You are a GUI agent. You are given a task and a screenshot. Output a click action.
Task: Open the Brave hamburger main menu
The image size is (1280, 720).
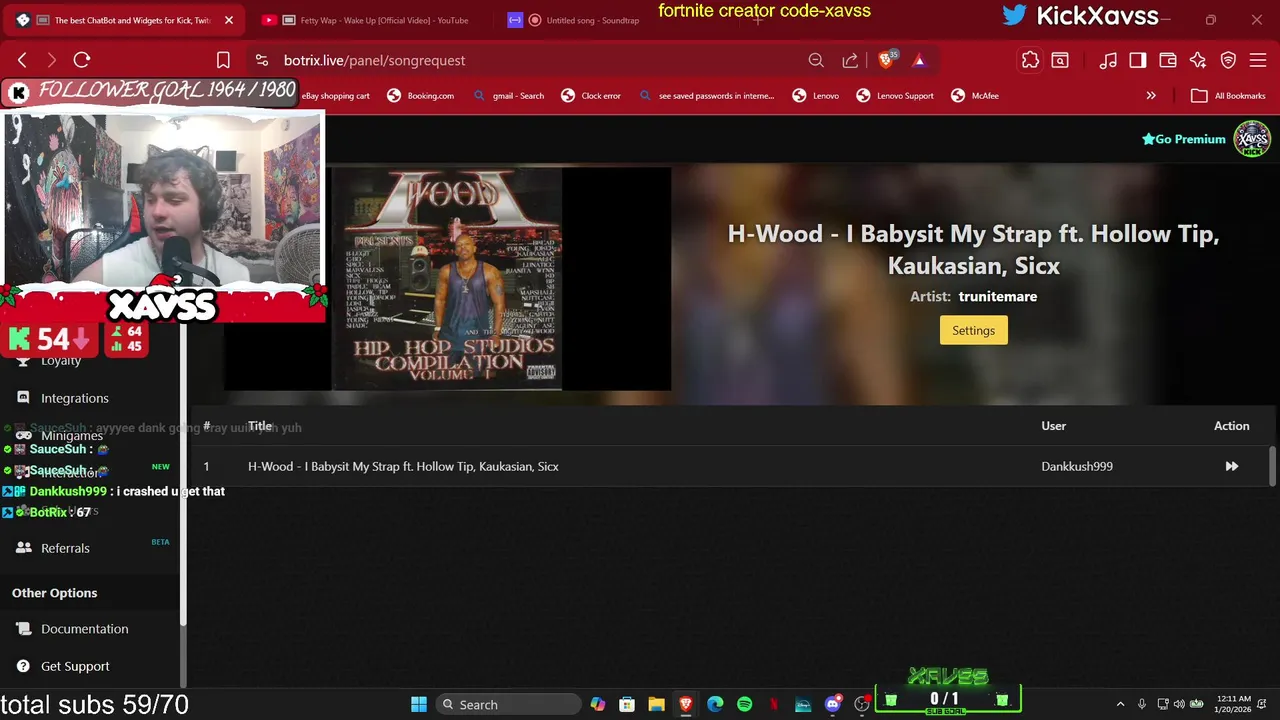(x=1259, y=60)
